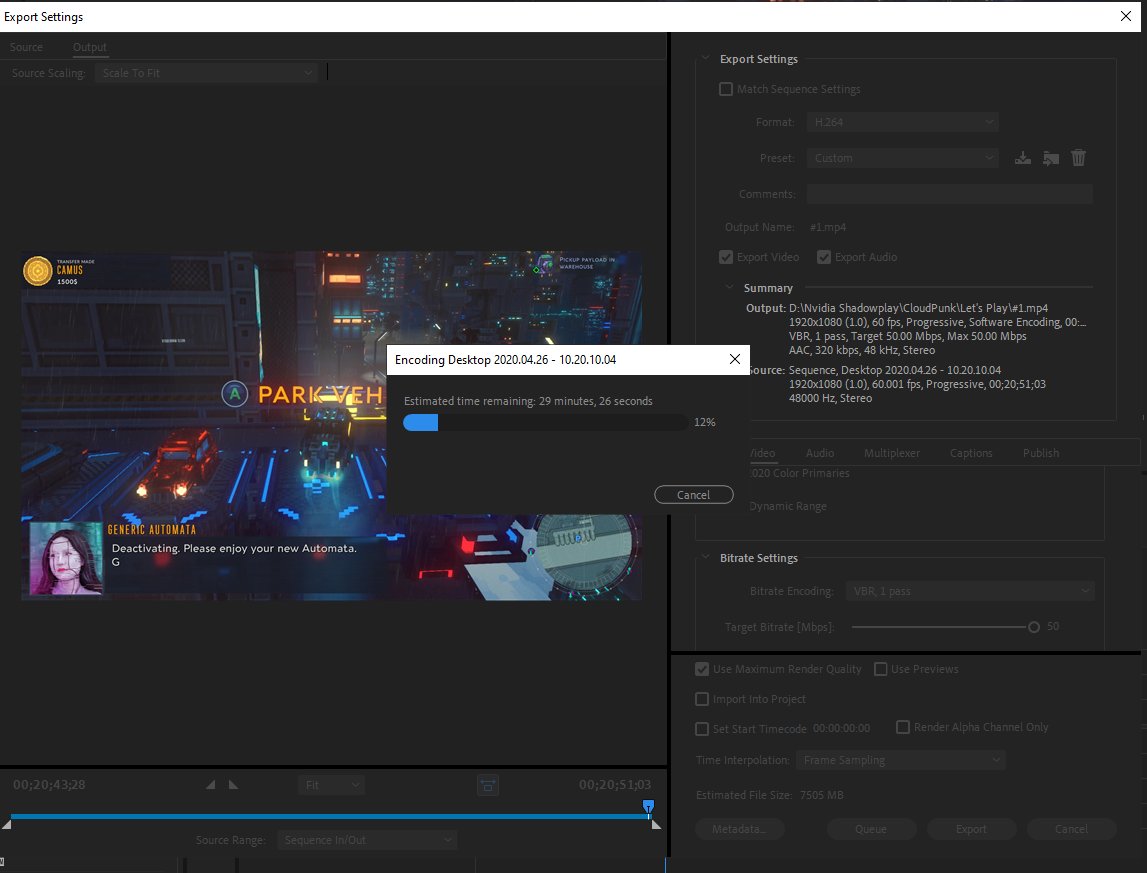Image resolution: width=1147 pixels, height=873 pixels.
Task: Close the Encoding progress dialog
Action: [734, 359]
